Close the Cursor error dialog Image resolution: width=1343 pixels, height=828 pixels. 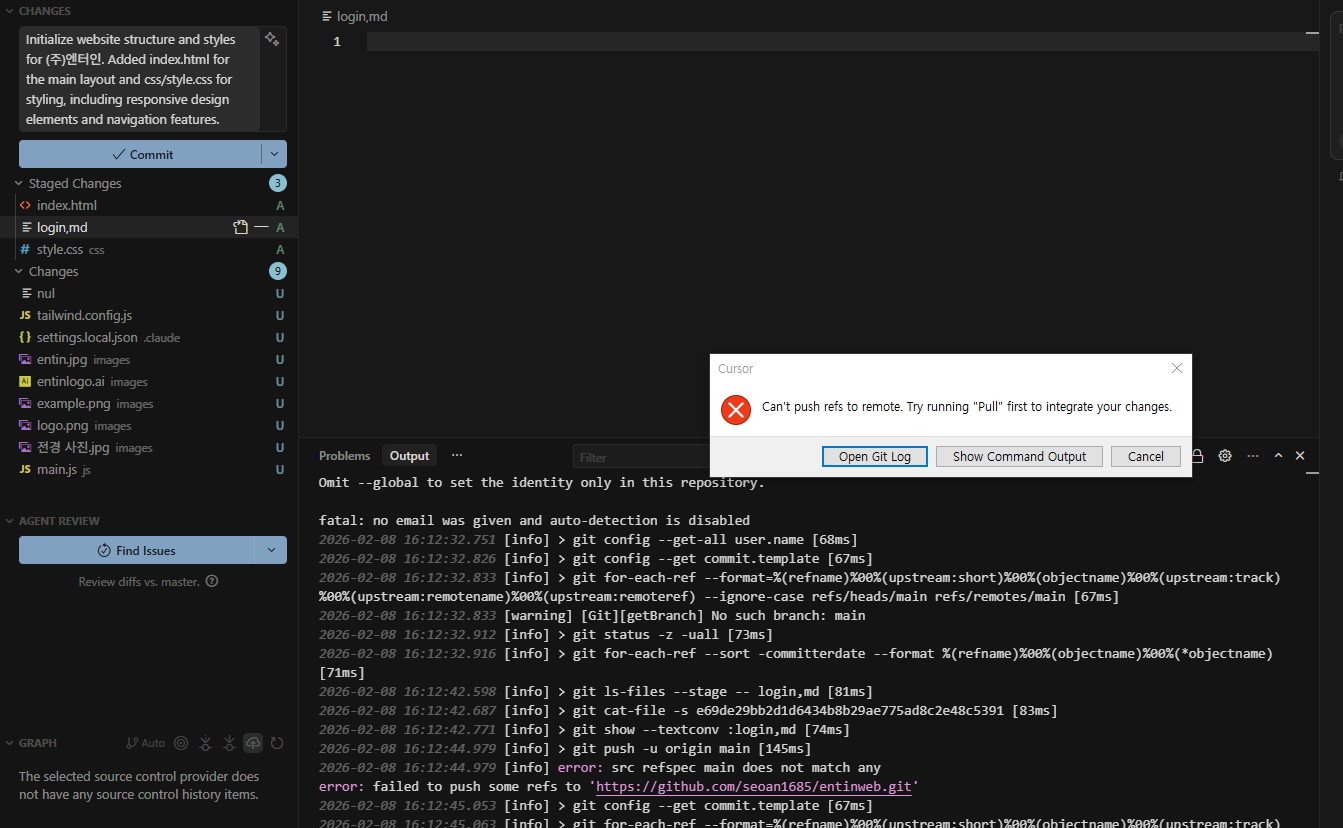1177,368
